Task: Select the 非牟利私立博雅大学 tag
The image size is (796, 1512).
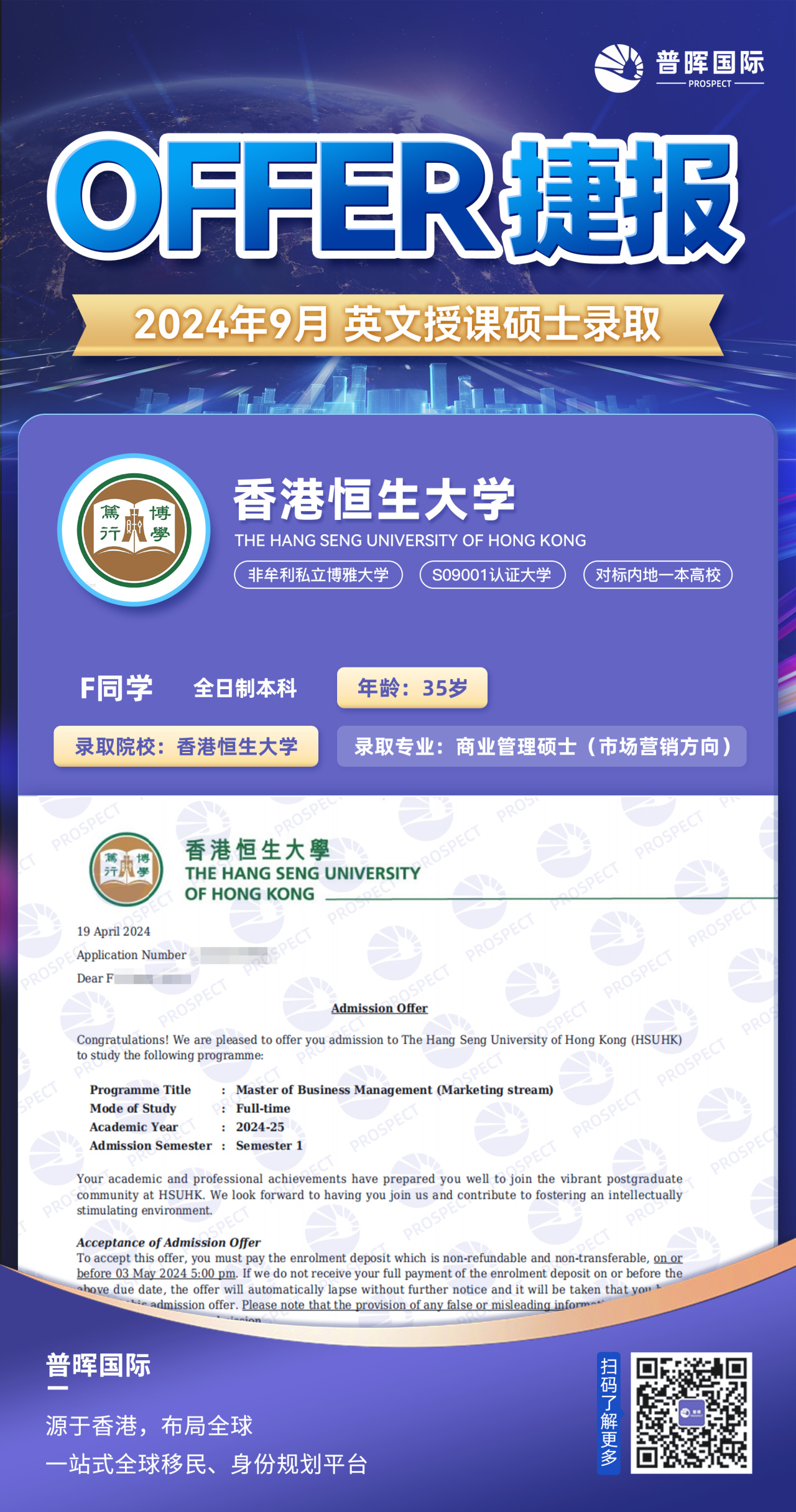Action: (x=318, y=575)
